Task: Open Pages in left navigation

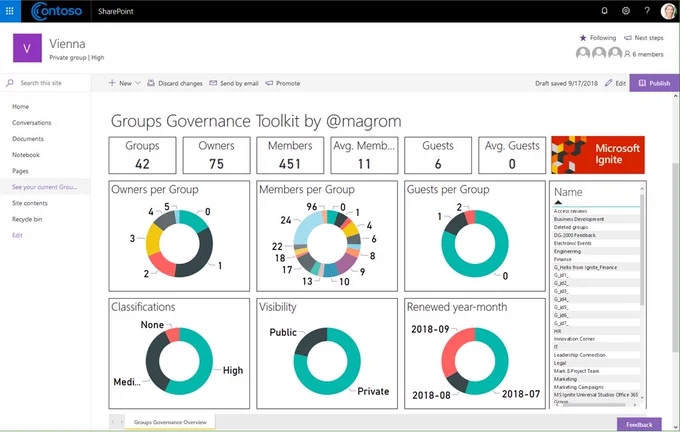Action: (x=20, y=171)
